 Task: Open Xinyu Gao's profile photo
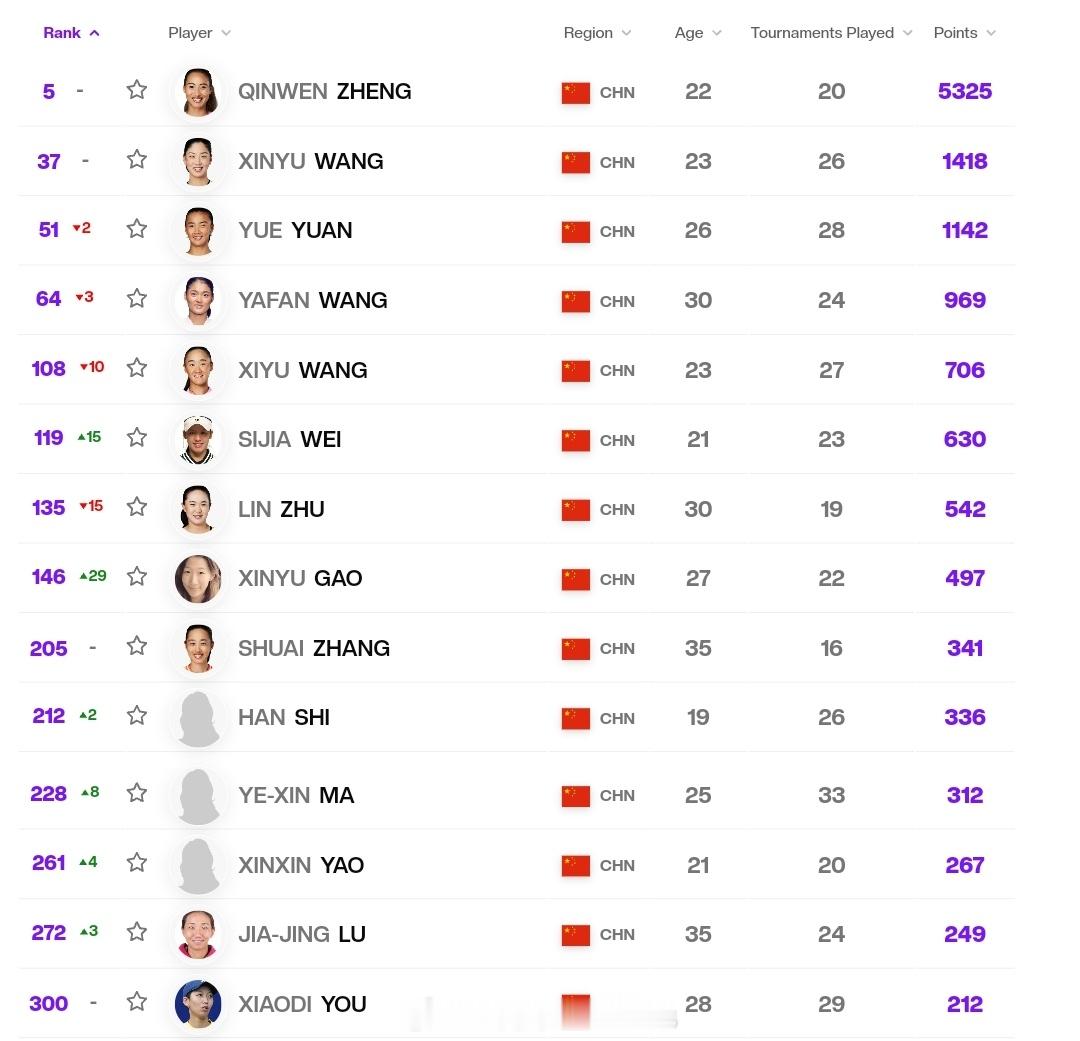198,579
